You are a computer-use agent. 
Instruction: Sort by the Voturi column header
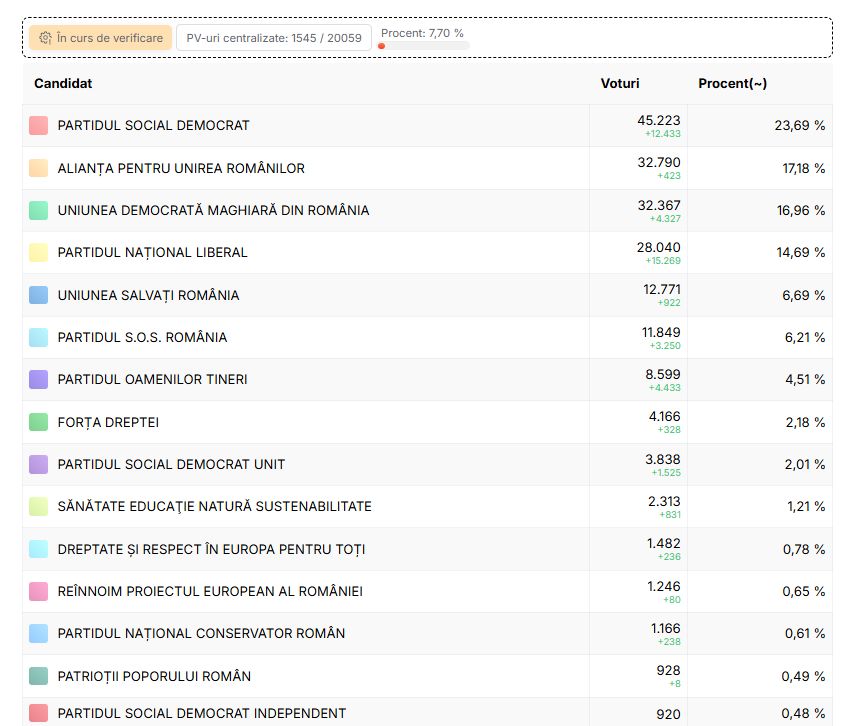tap(619, 84)
